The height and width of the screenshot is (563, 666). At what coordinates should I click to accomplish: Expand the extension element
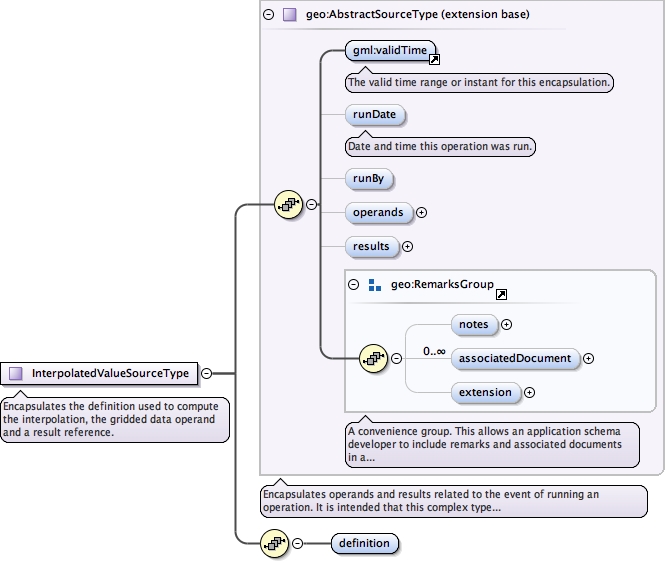pos(529,392)
